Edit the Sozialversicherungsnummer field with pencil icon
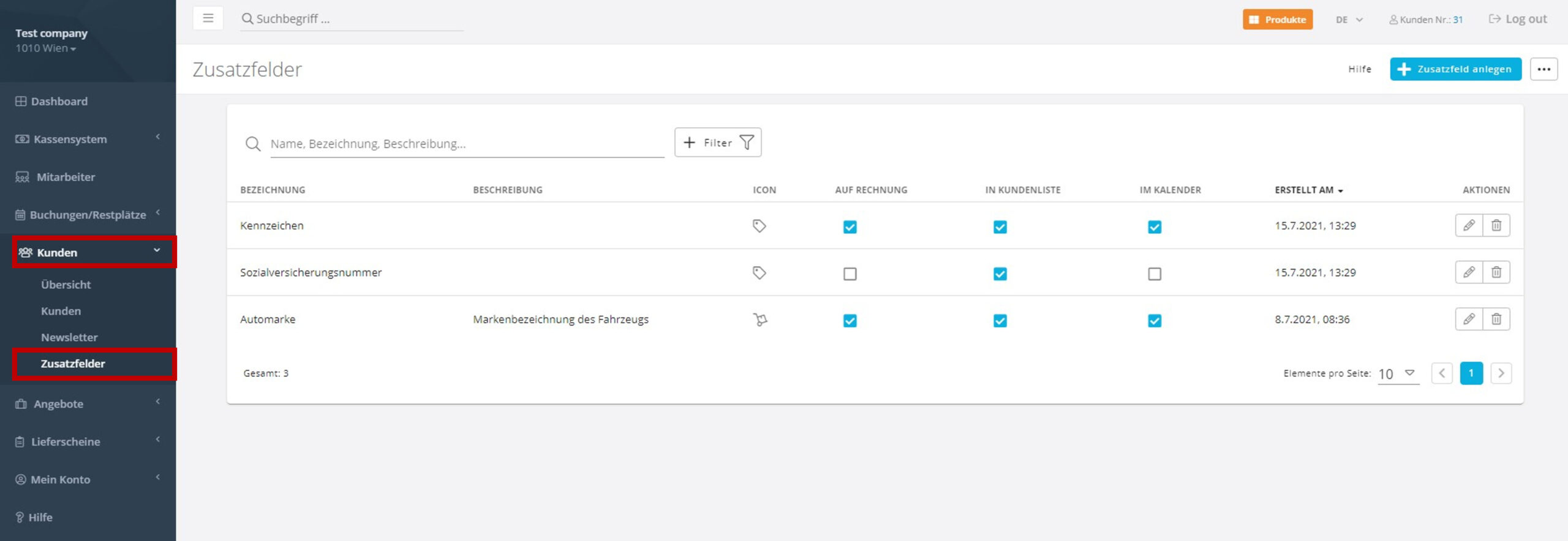This screenshot has height=541, width=1568. [x=1469, y=272]
